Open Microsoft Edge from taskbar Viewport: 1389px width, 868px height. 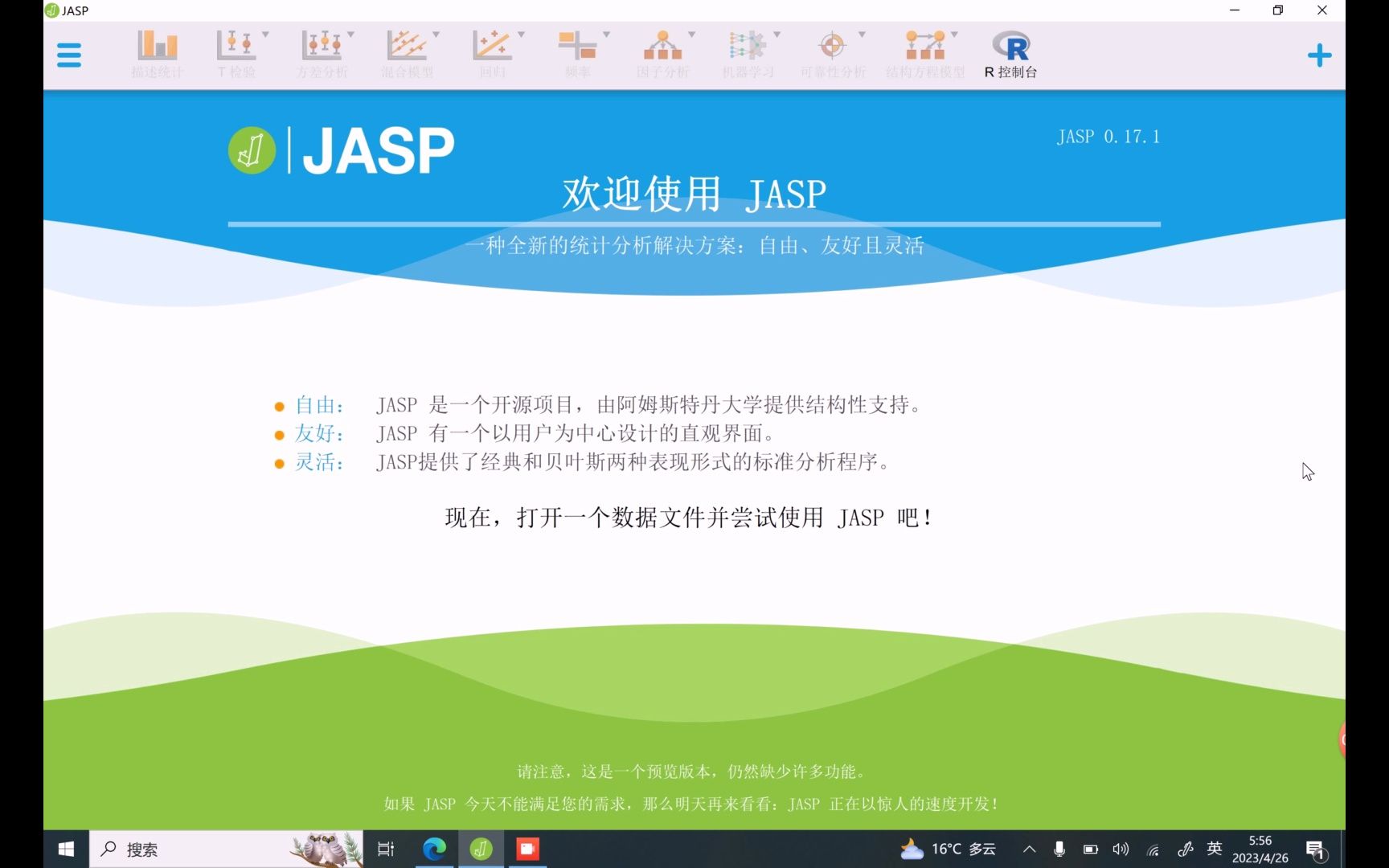[x=434, y=849]
